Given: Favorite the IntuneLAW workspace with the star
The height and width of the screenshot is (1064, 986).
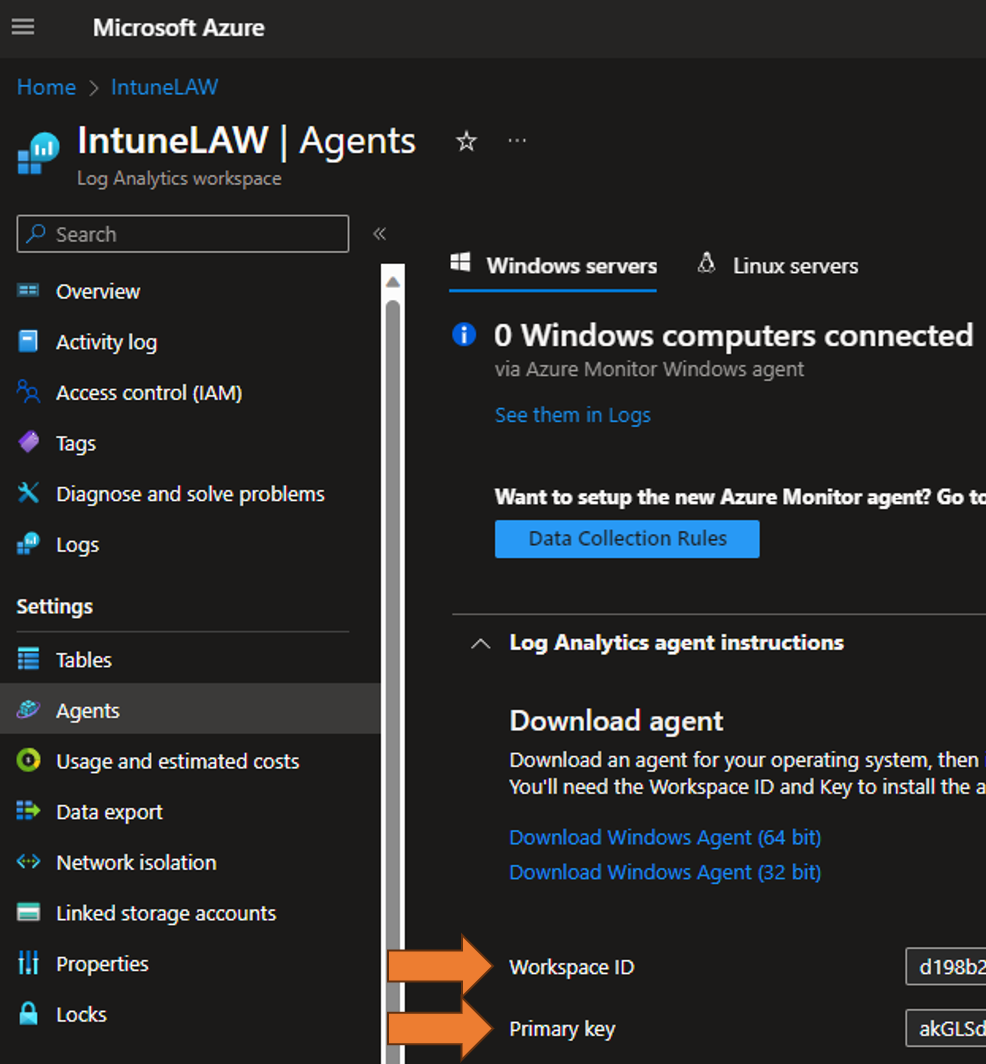Looking at the screenshot, I should [466, 141].
